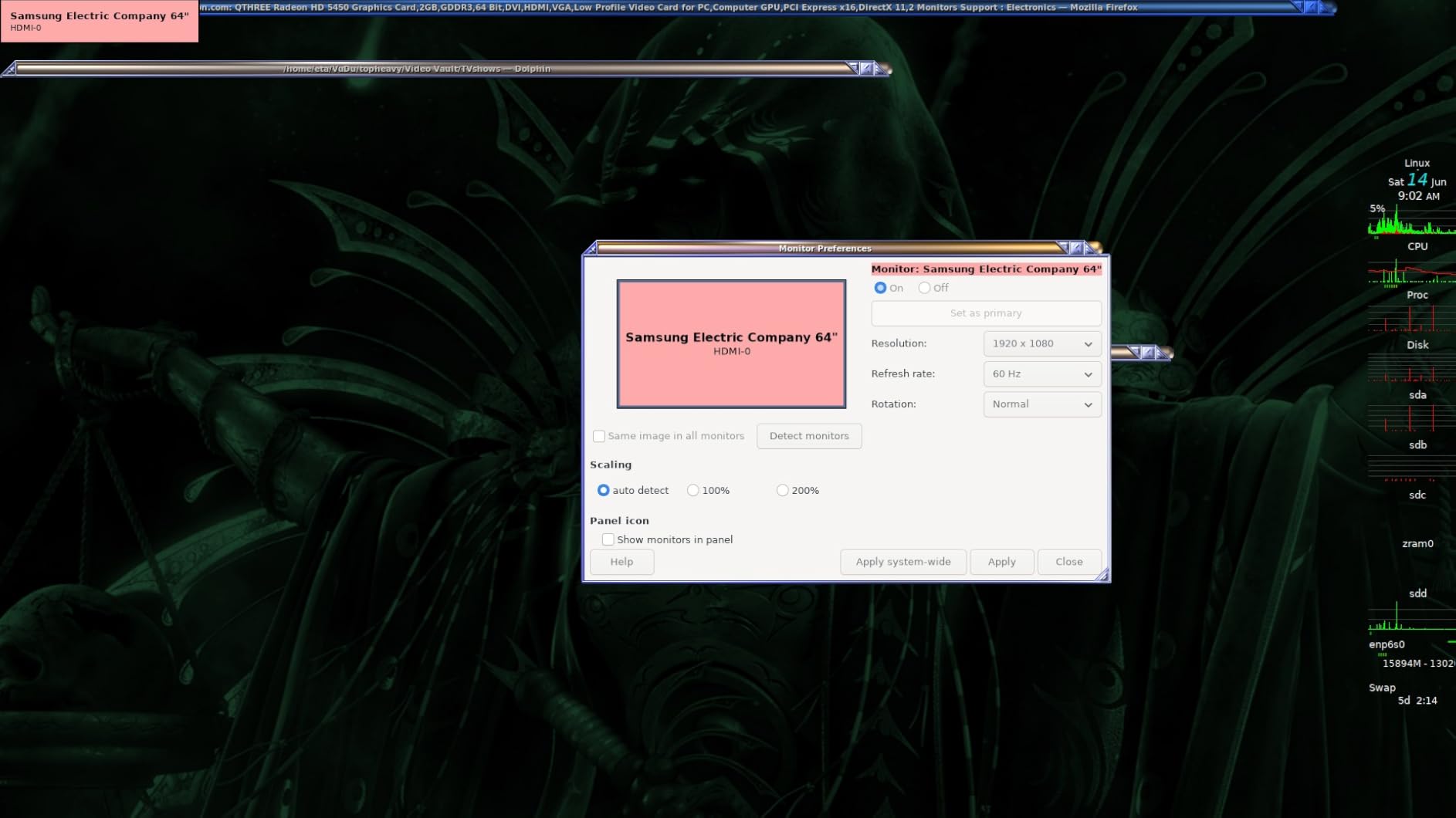This screenshot has height=818, width=1456.
Task: Select the pink Samsung monitor preview rectangle
Action: [x=730, y=344]
